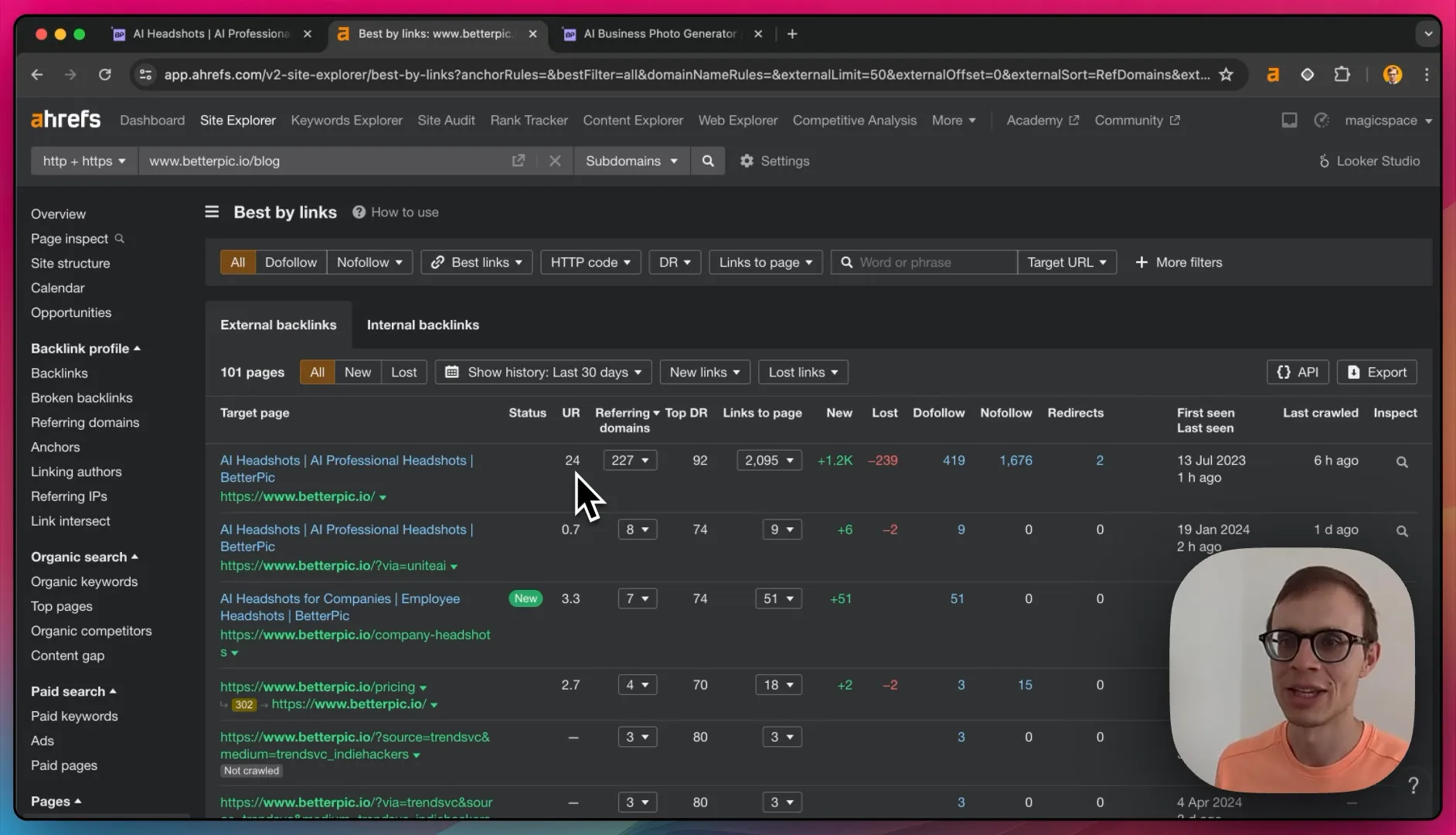Click the Export button
The image size is (1456, 835).
[x=1377, y=372]
